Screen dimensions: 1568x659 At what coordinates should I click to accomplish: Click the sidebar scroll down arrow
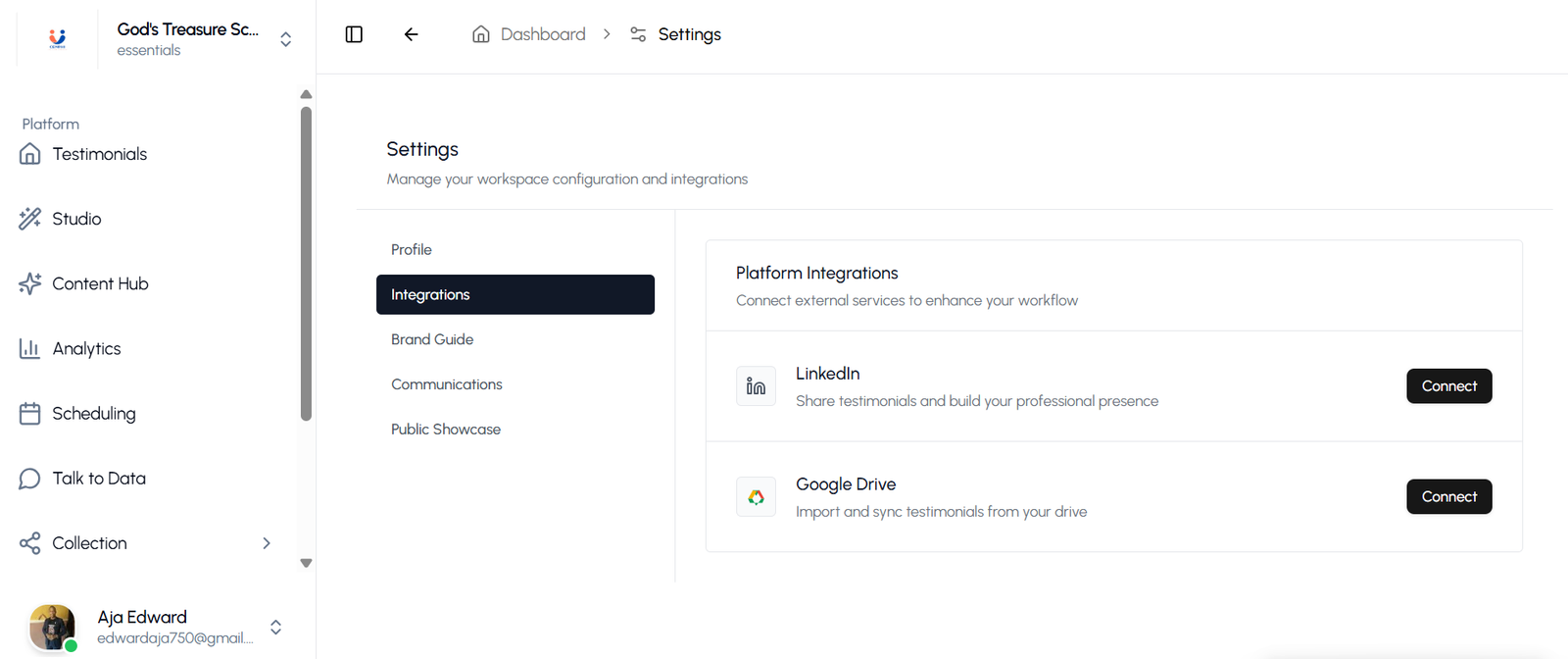pyautogui.click(x=306, y=563)
